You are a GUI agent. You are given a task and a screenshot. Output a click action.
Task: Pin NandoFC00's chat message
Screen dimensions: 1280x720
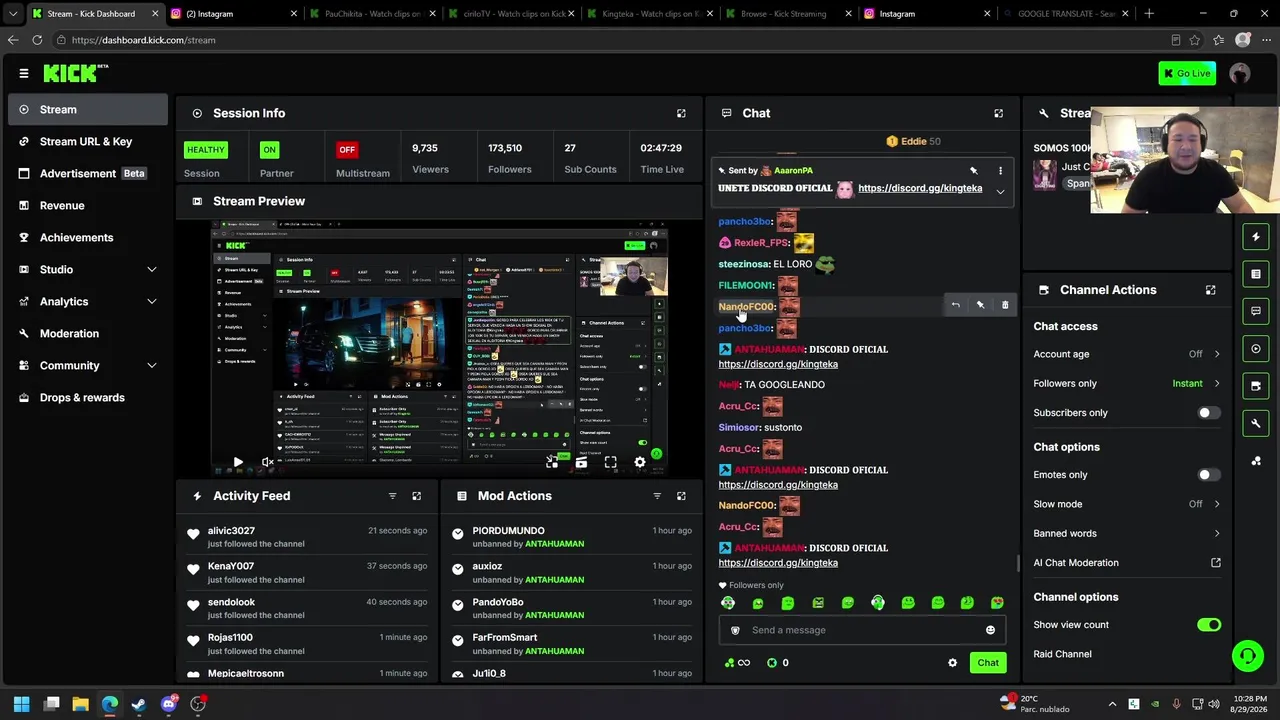pyautogui.click(x=980, y=305)
